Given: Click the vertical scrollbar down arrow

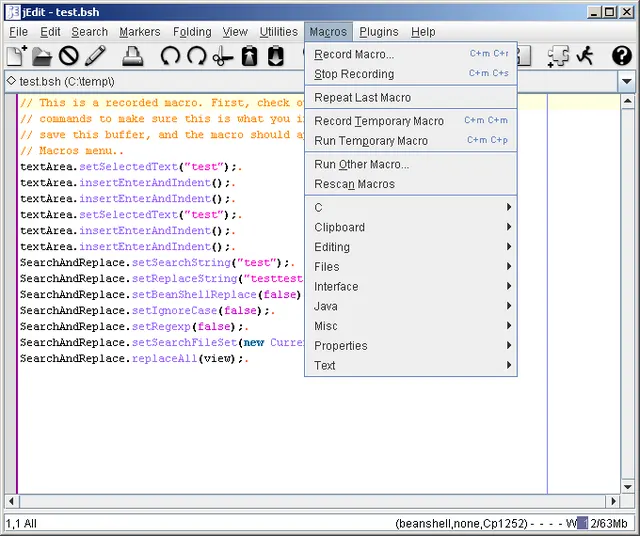Looking at the screenshot, I should 628,487.
